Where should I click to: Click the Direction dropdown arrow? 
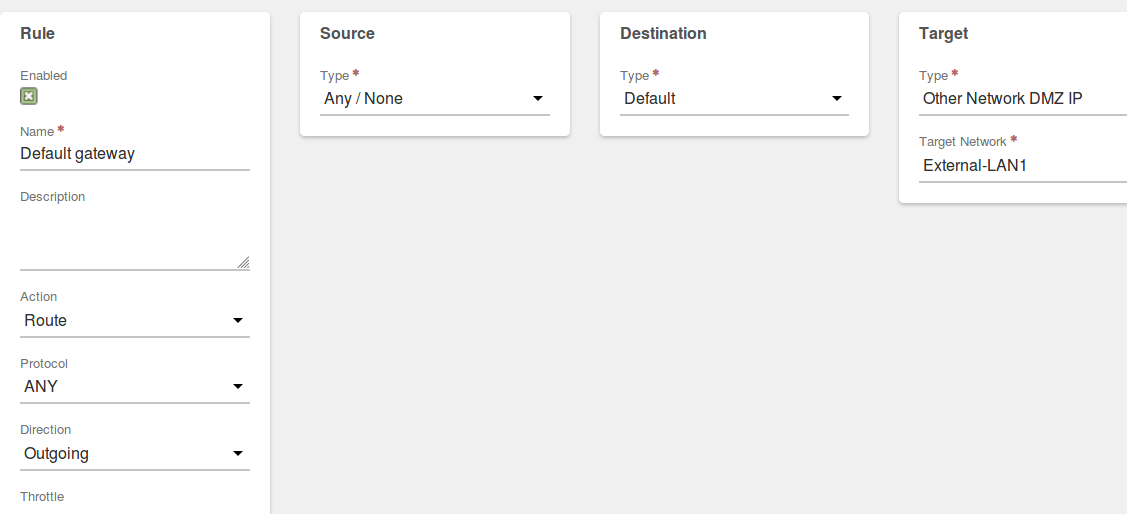[x=238, y=454]
